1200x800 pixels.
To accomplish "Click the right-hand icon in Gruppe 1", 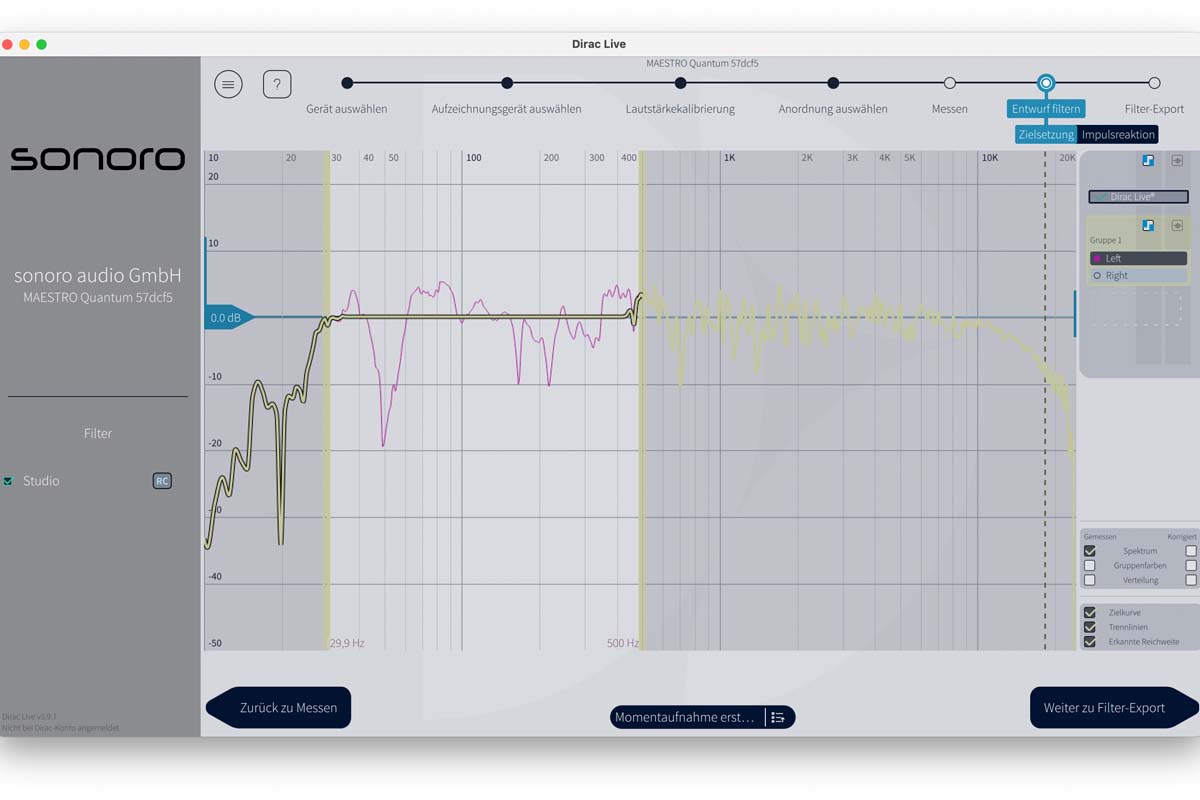I will point(1177,226).
